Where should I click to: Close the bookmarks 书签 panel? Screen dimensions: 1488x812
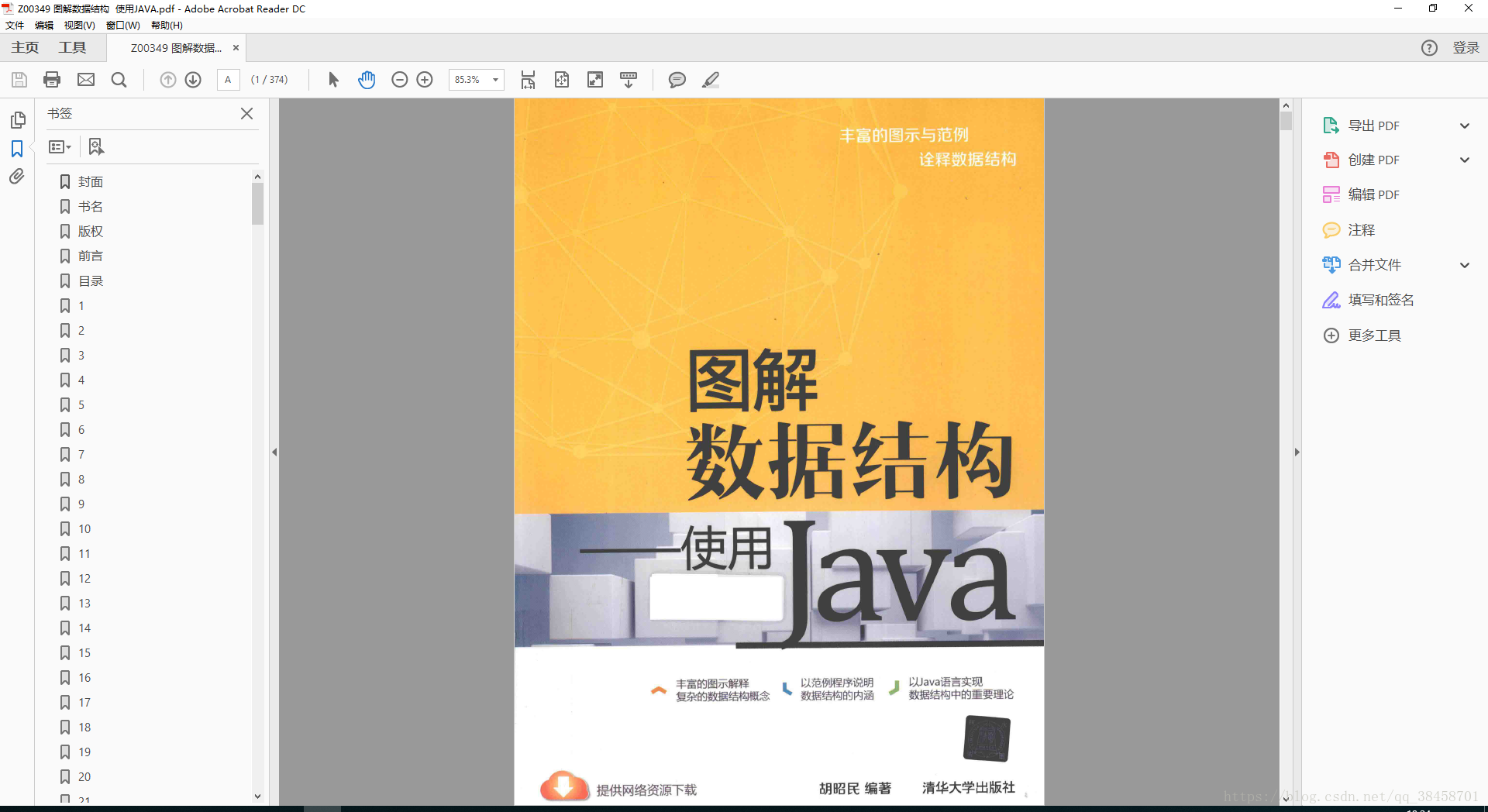click(247, 113)
